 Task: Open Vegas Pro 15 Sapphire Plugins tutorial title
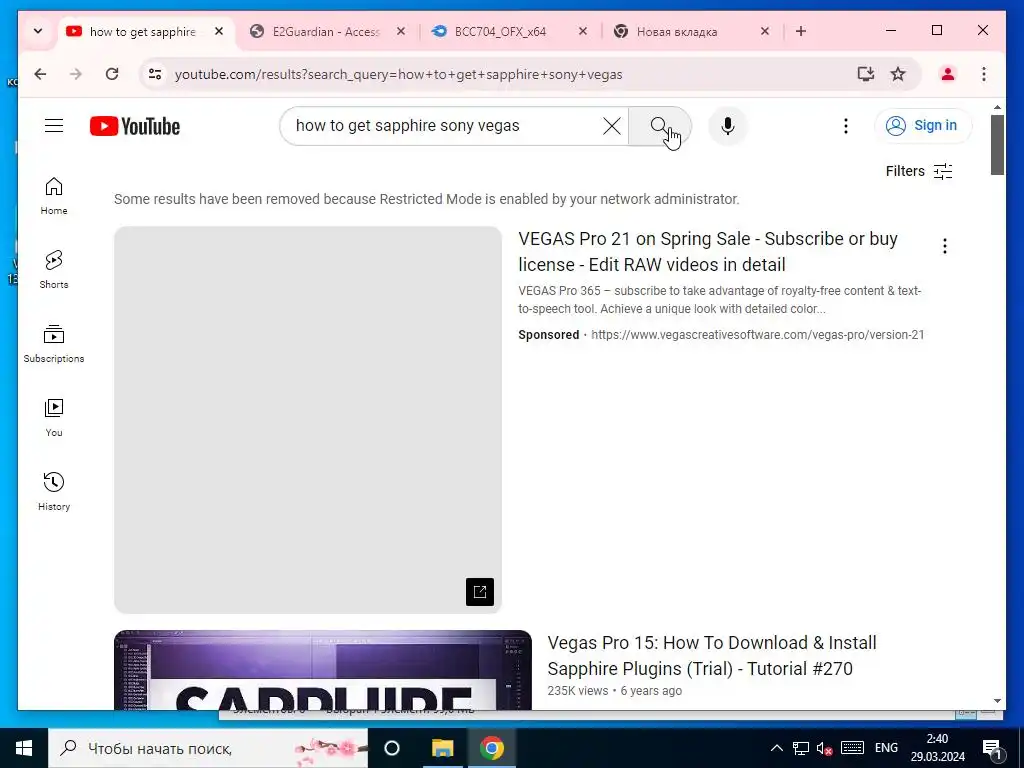(x=712, y=656)
